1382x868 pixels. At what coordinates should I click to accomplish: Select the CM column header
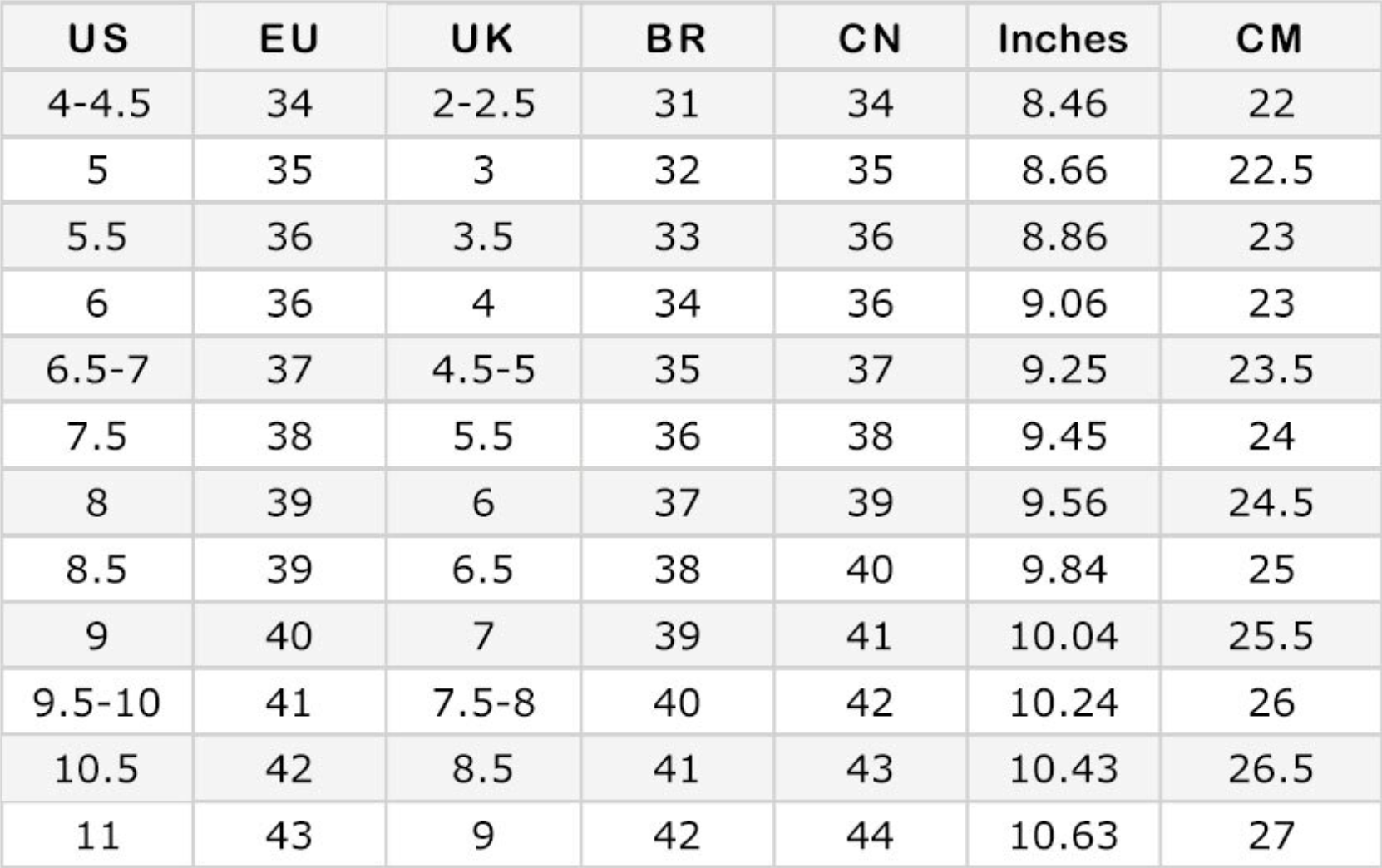tap(1270, 38)
